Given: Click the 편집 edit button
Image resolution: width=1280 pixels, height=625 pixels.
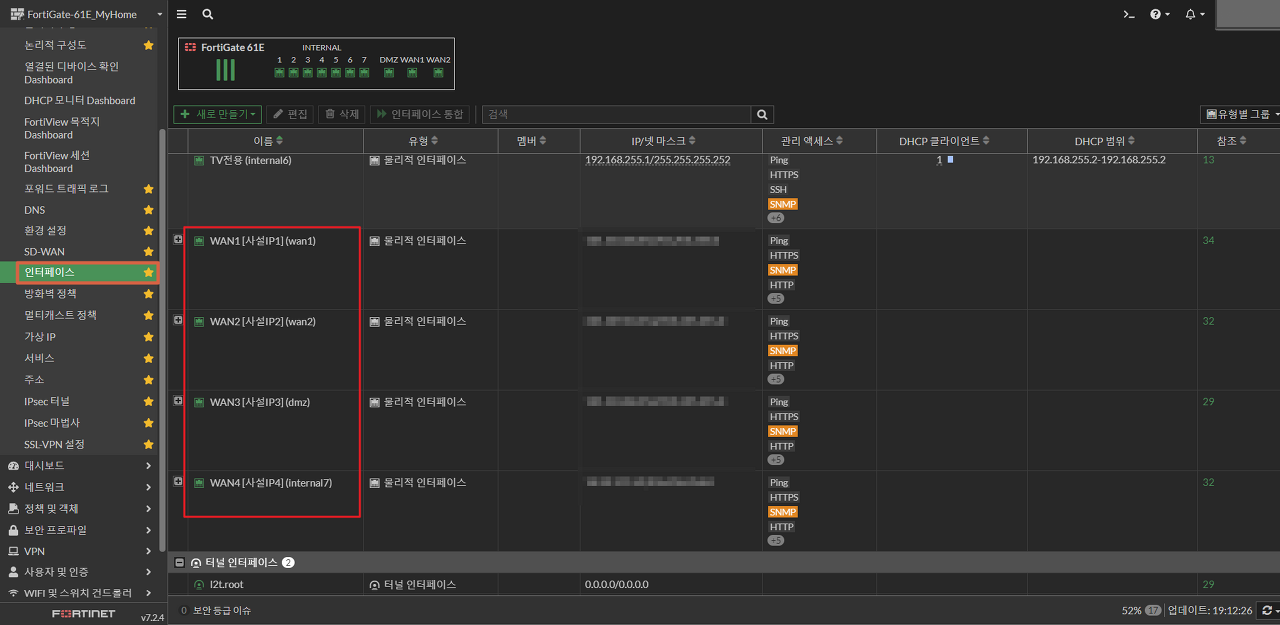Looking at the screenshot, I should click(290, 115).
